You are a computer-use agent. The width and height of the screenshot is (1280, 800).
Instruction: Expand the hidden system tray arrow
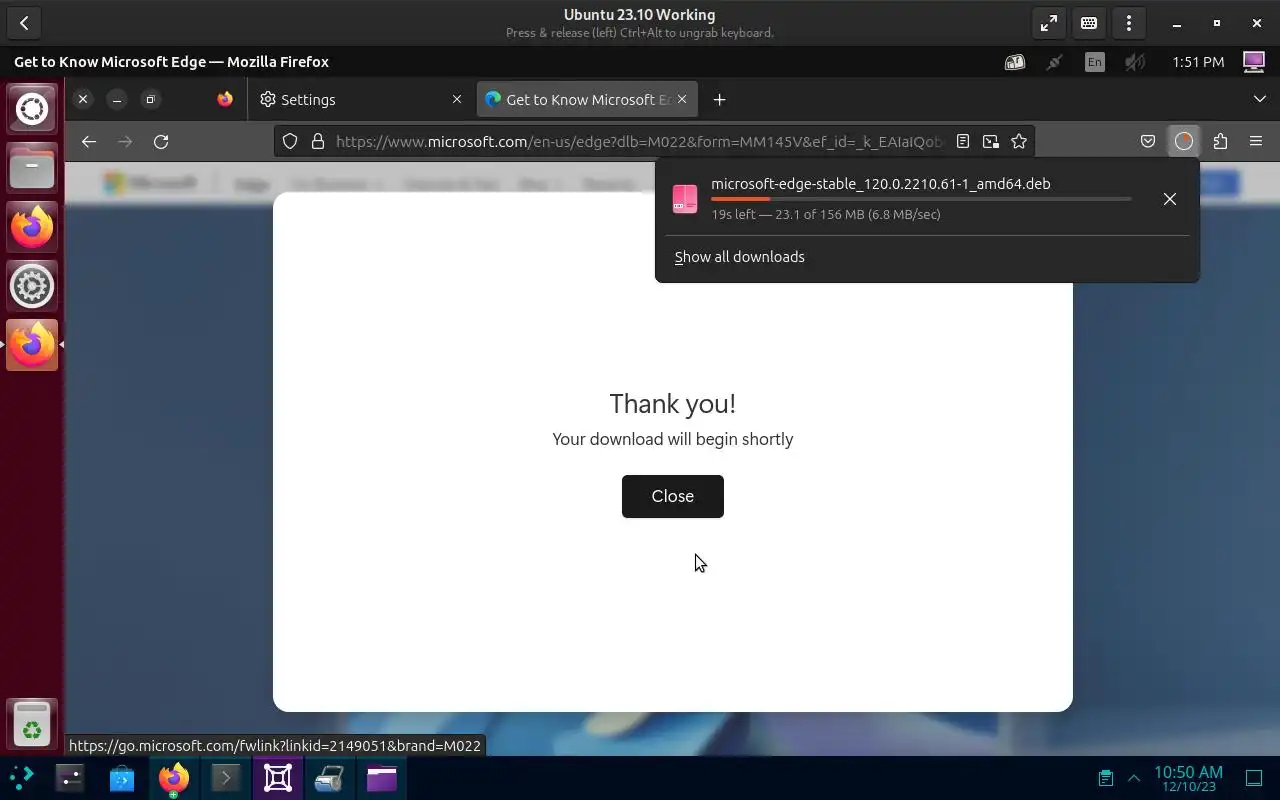(x=1134, y=778)
